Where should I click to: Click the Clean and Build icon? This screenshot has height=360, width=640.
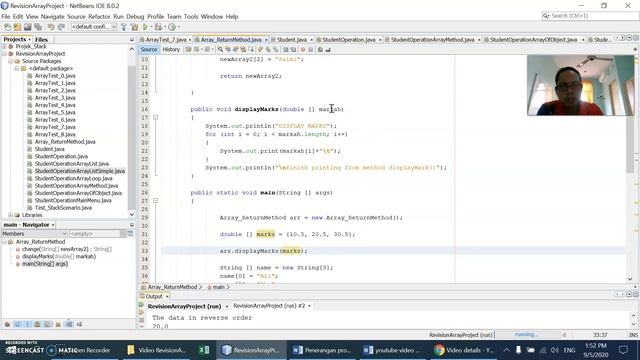[x=134, y=27]
